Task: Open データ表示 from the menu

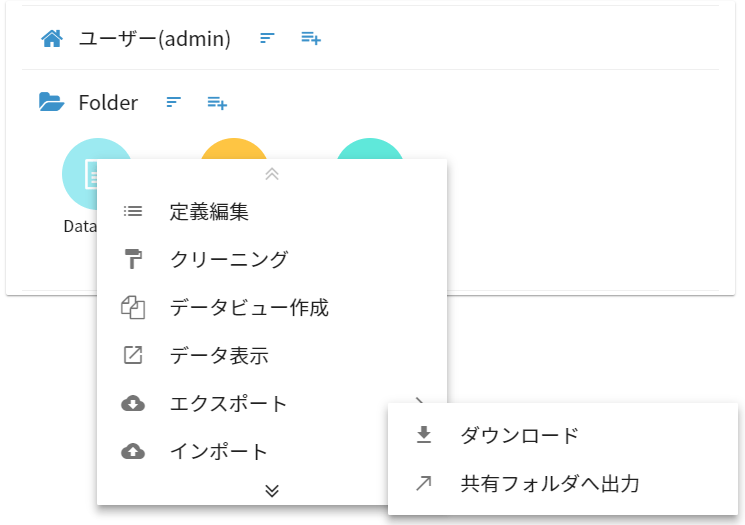Action: [219, 356]
